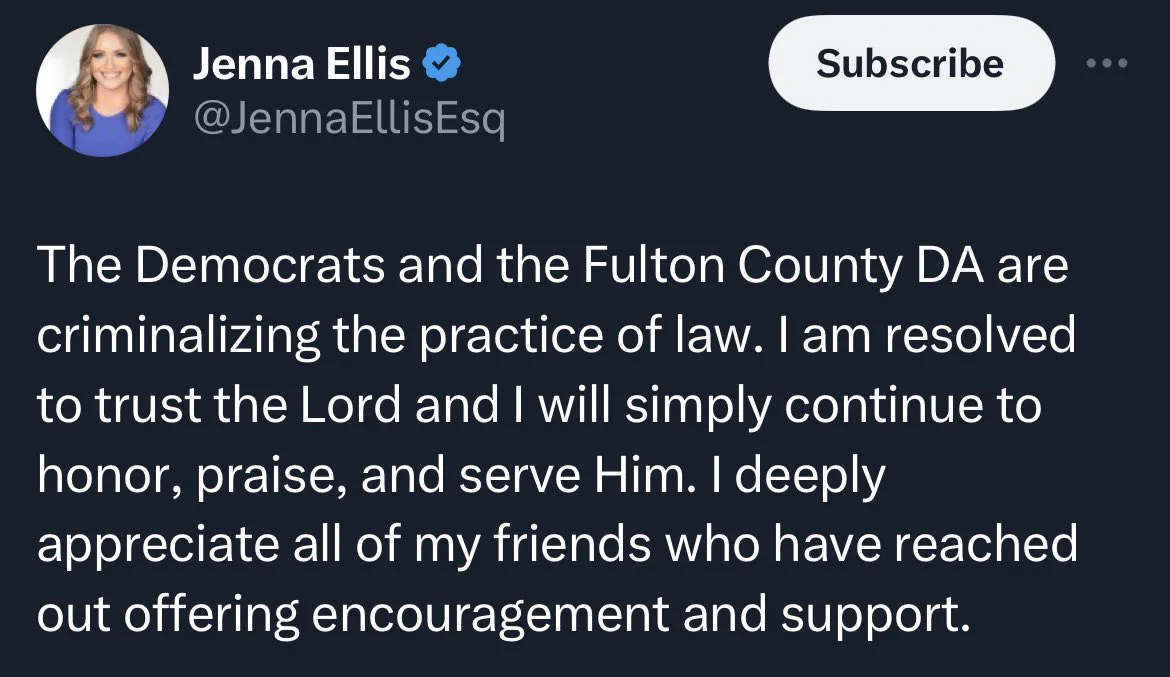
Task: Open the three-dot more options menu
Action: [1107, 64]
